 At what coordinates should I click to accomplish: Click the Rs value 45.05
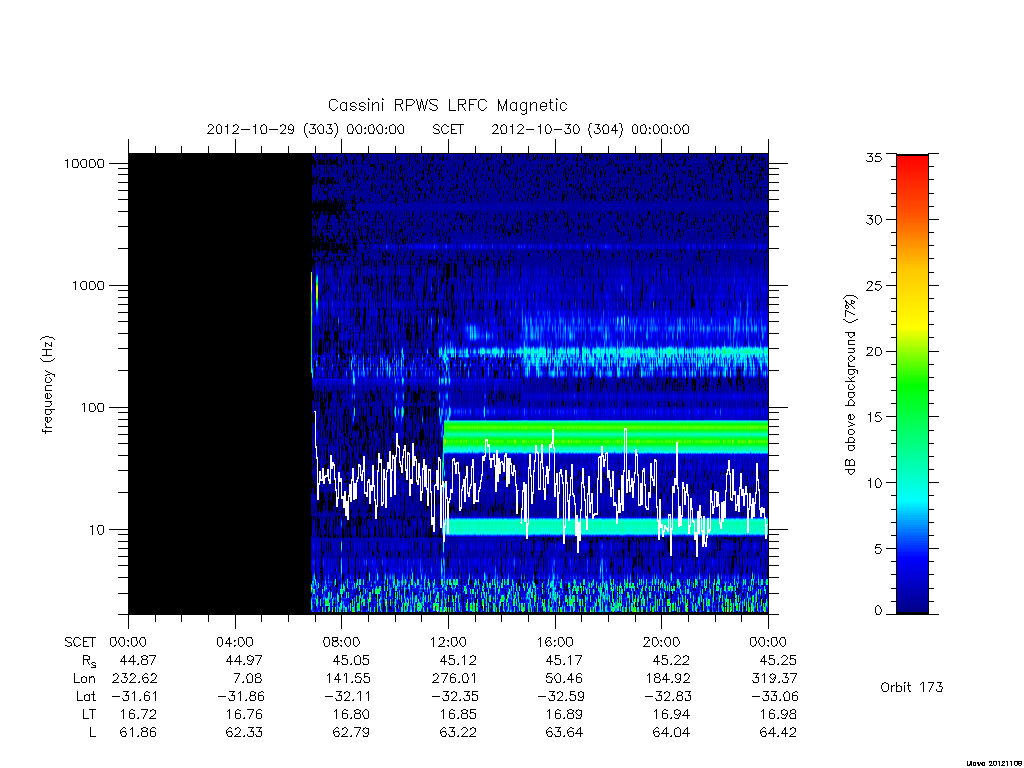coord(351,661)
